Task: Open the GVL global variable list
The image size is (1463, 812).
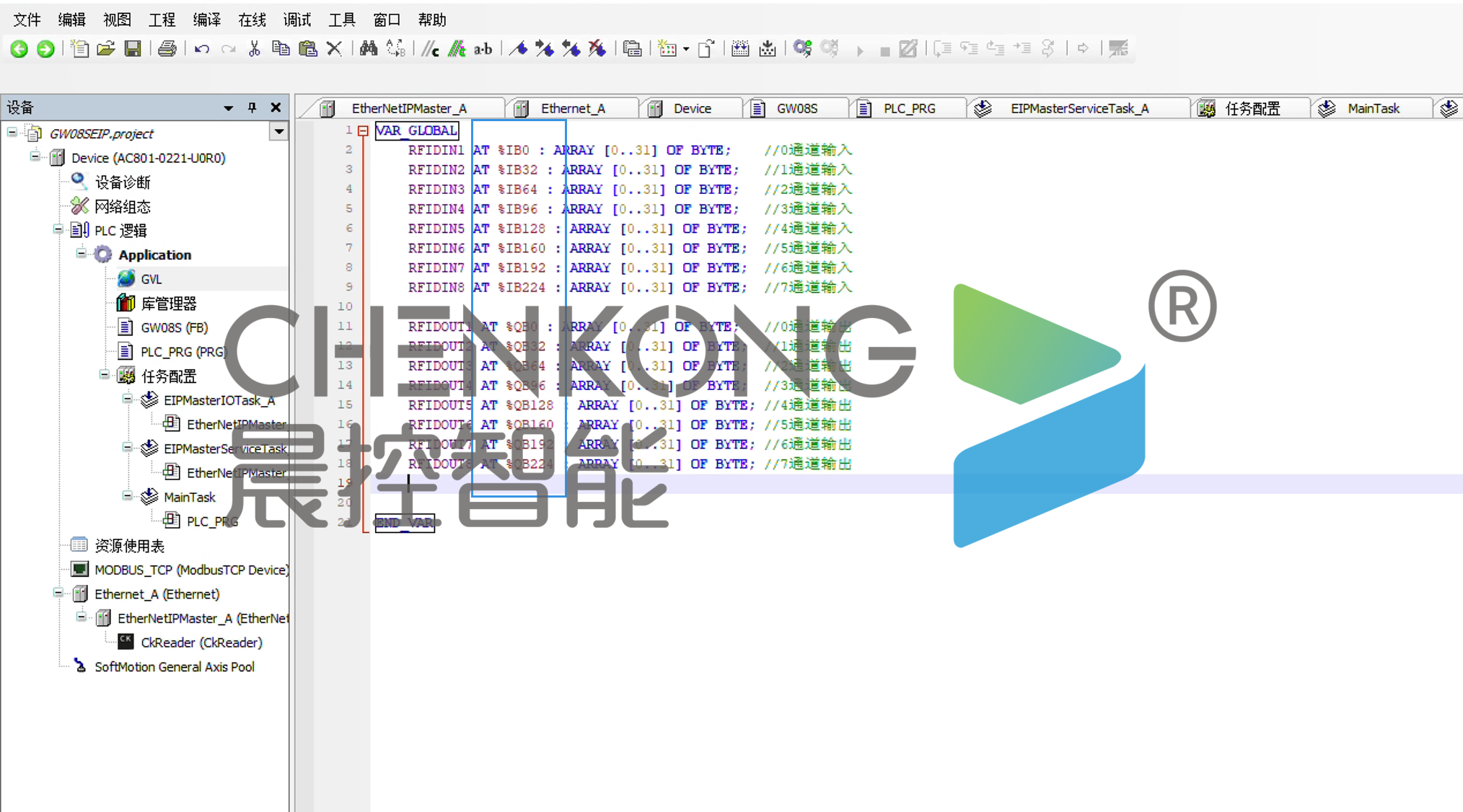Action: coord(151,279)
